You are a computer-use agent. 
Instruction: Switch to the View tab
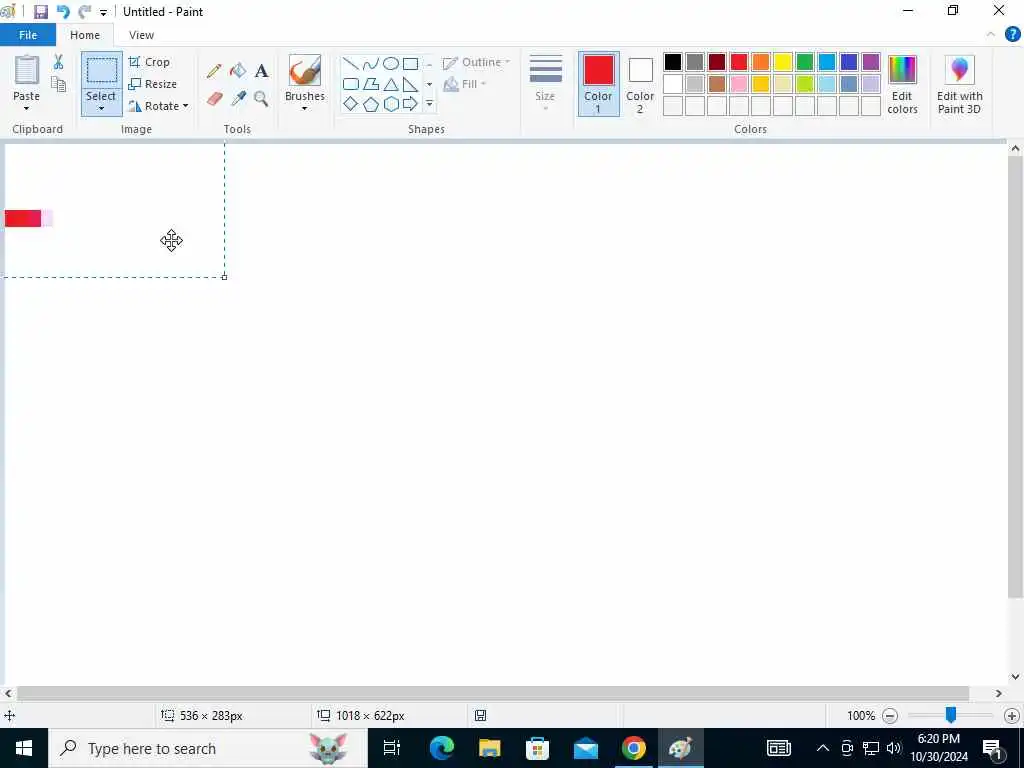[x=141, y=35]
